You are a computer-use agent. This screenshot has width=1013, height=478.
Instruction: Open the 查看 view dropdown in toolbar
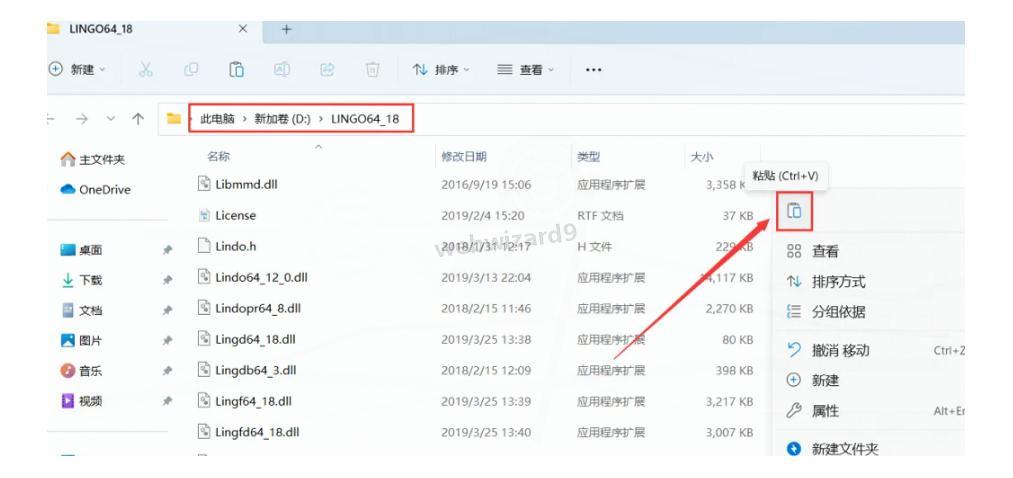tap(526, 70)
